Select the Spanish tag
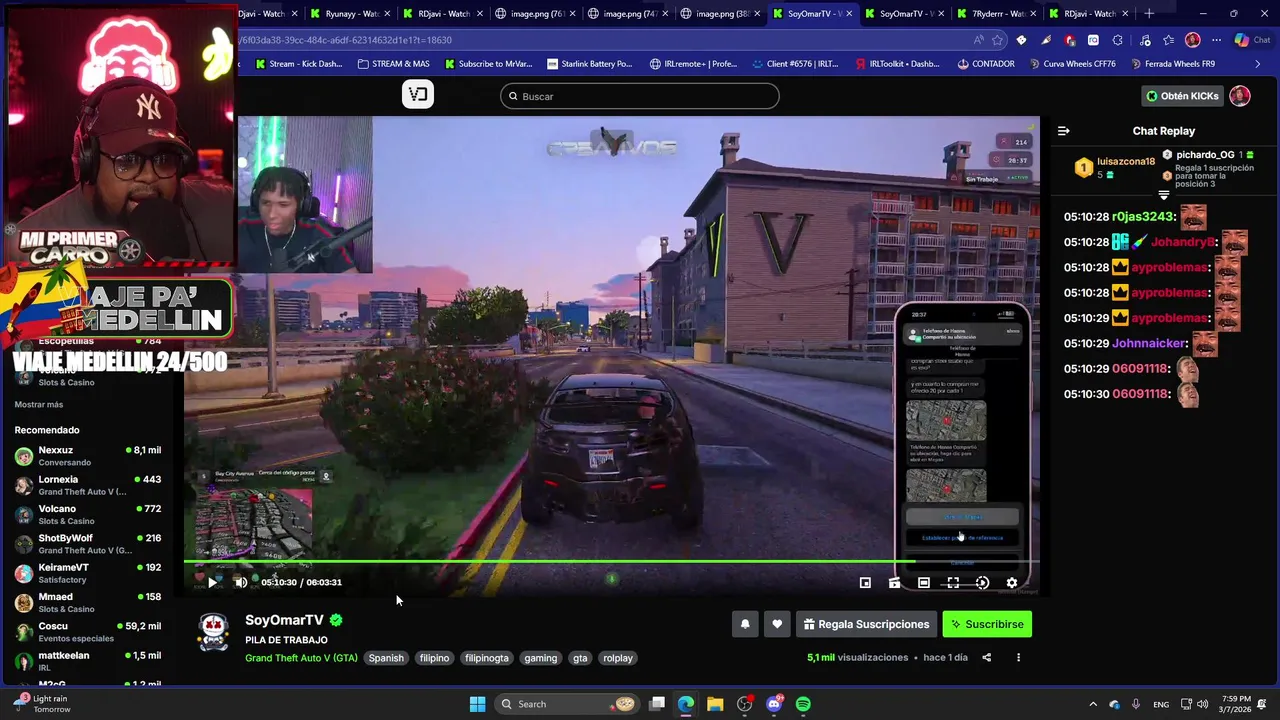 tap(386, 658)
